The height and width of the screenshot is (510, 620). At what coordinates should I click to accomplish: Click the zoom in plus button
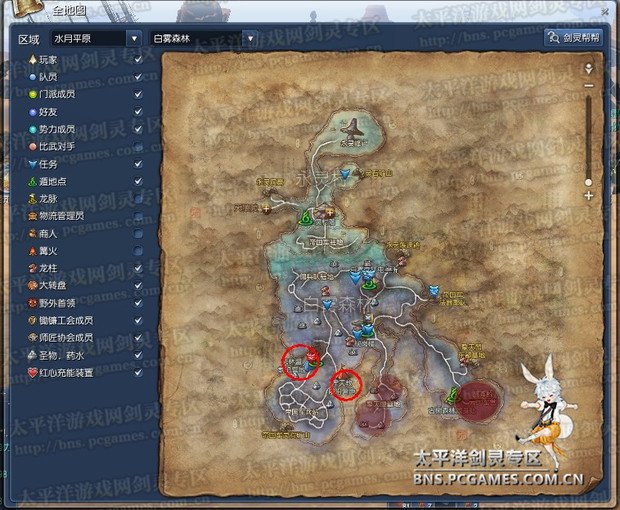pos(588,196)
